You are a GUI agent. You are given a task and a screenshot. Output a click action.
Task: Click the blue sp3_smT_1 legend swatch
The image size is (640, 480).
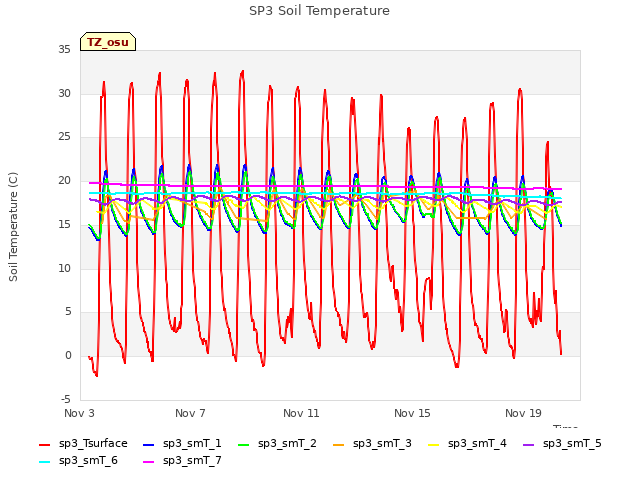coord(149,444)
